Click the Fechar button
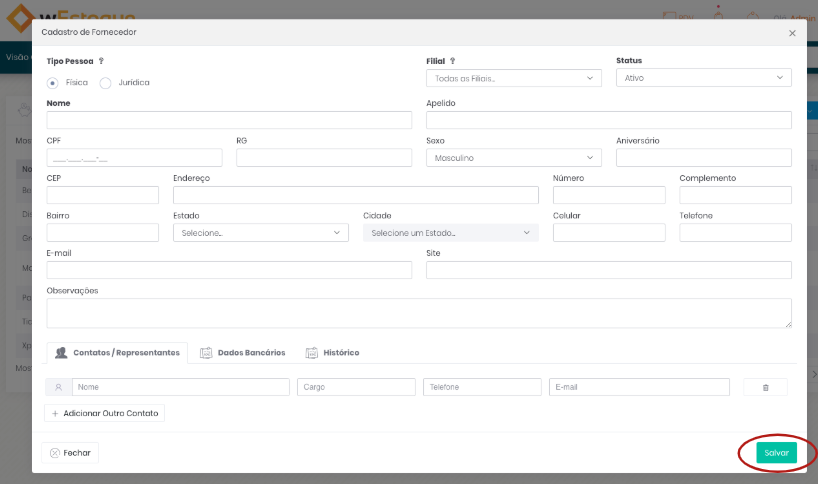 coord(70,453)
